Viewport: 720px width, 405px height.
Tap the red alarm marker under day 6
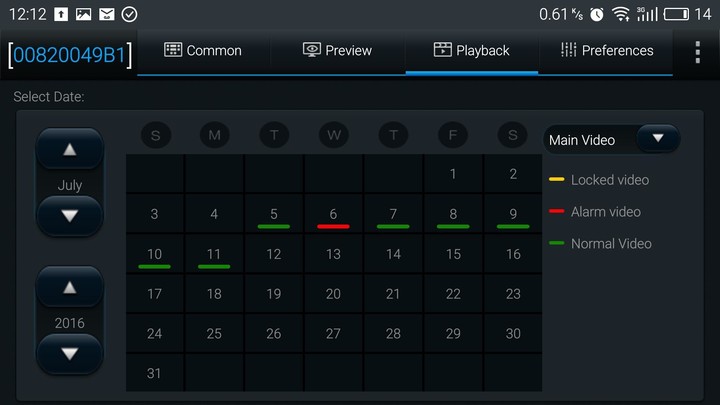pyautogui.click(x=333, y=226)
